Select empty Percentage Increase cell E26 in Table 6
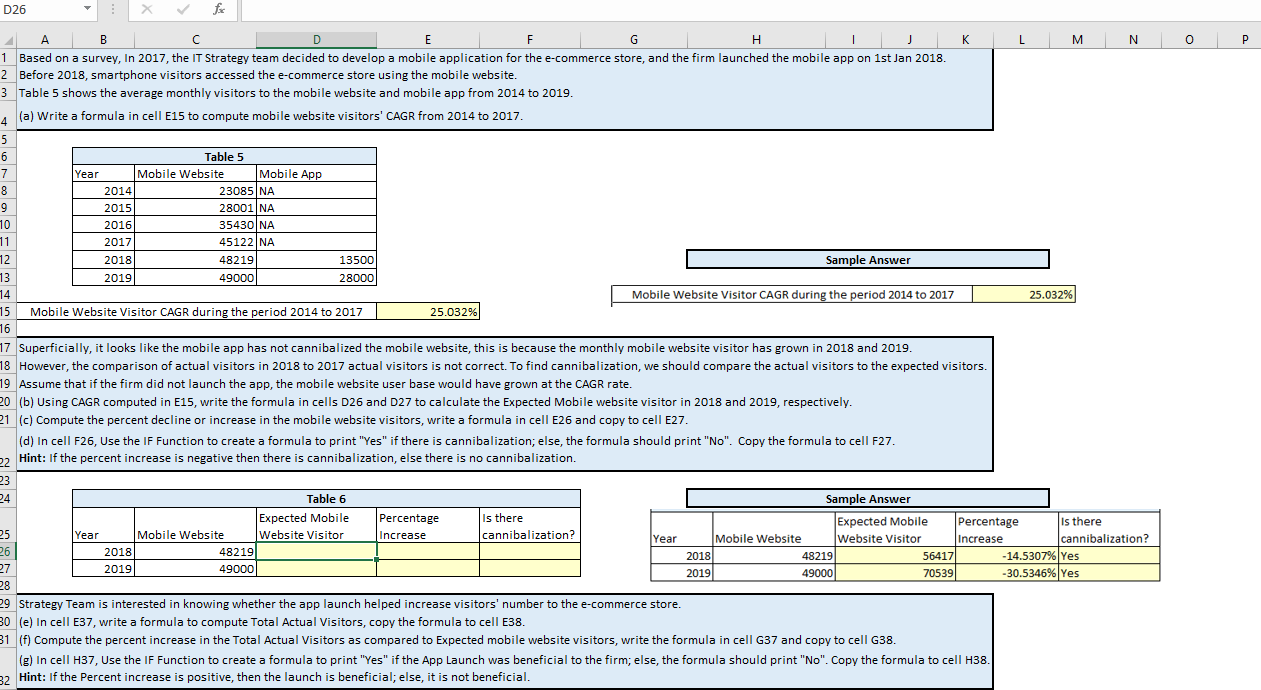Image resolution: width=1261 pixels, height=690 pixels. [x=428, y=552]
